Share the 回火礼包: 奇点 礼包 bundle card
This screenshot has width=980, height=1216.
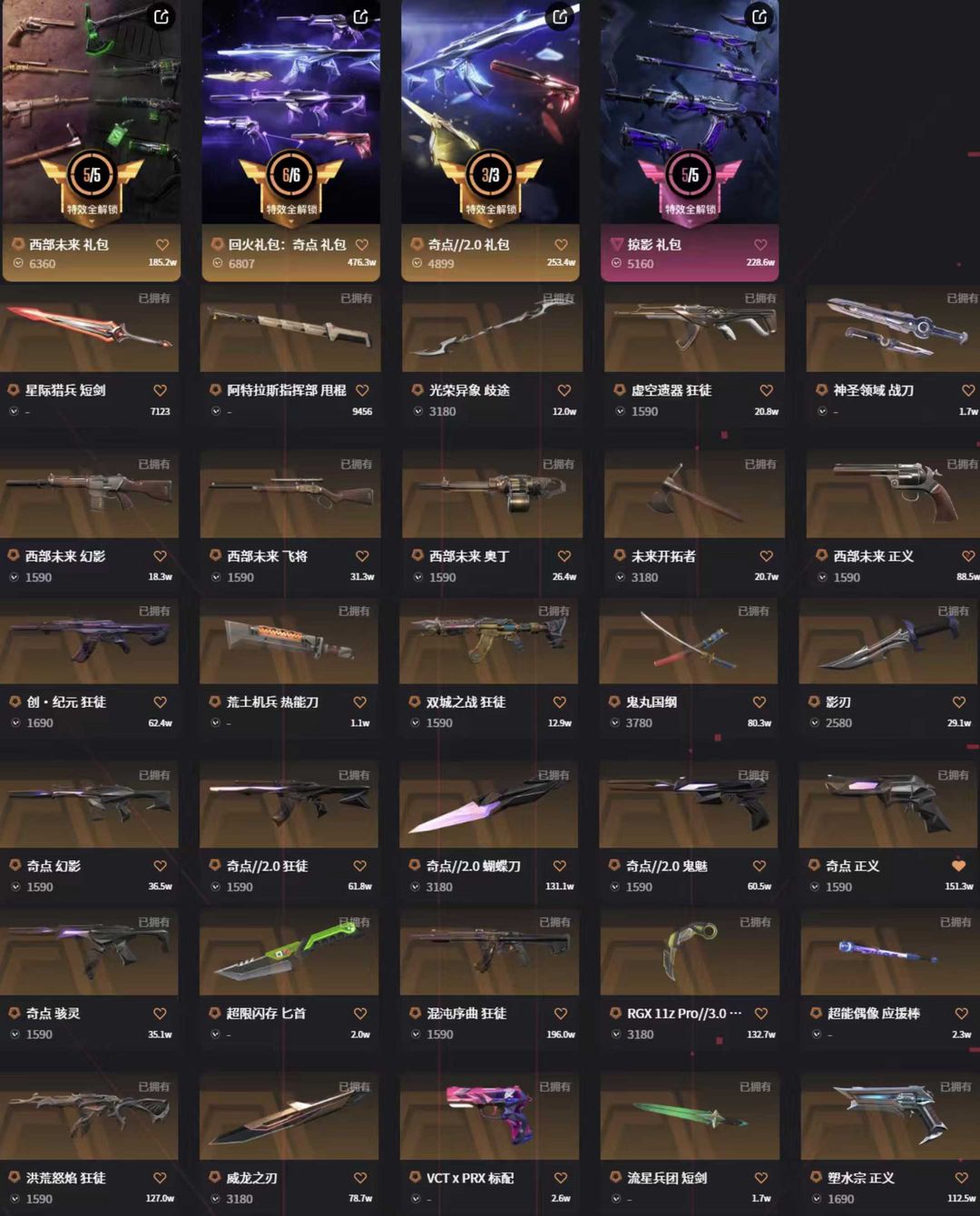tap(361, 16)
